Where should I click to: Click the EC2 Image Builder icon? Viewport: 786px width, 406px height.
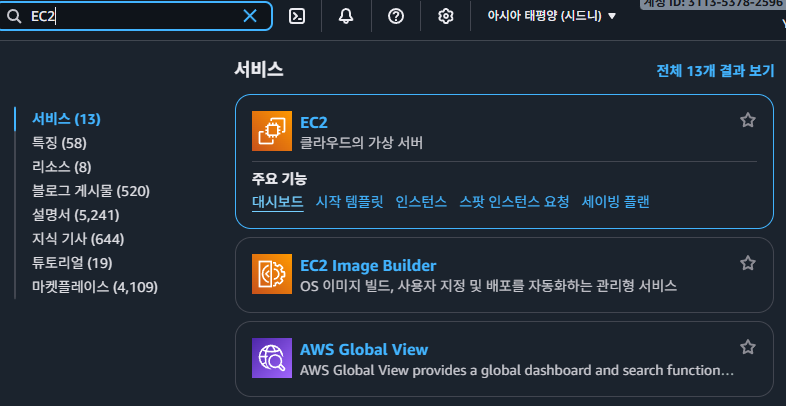[x=272, y=274]
